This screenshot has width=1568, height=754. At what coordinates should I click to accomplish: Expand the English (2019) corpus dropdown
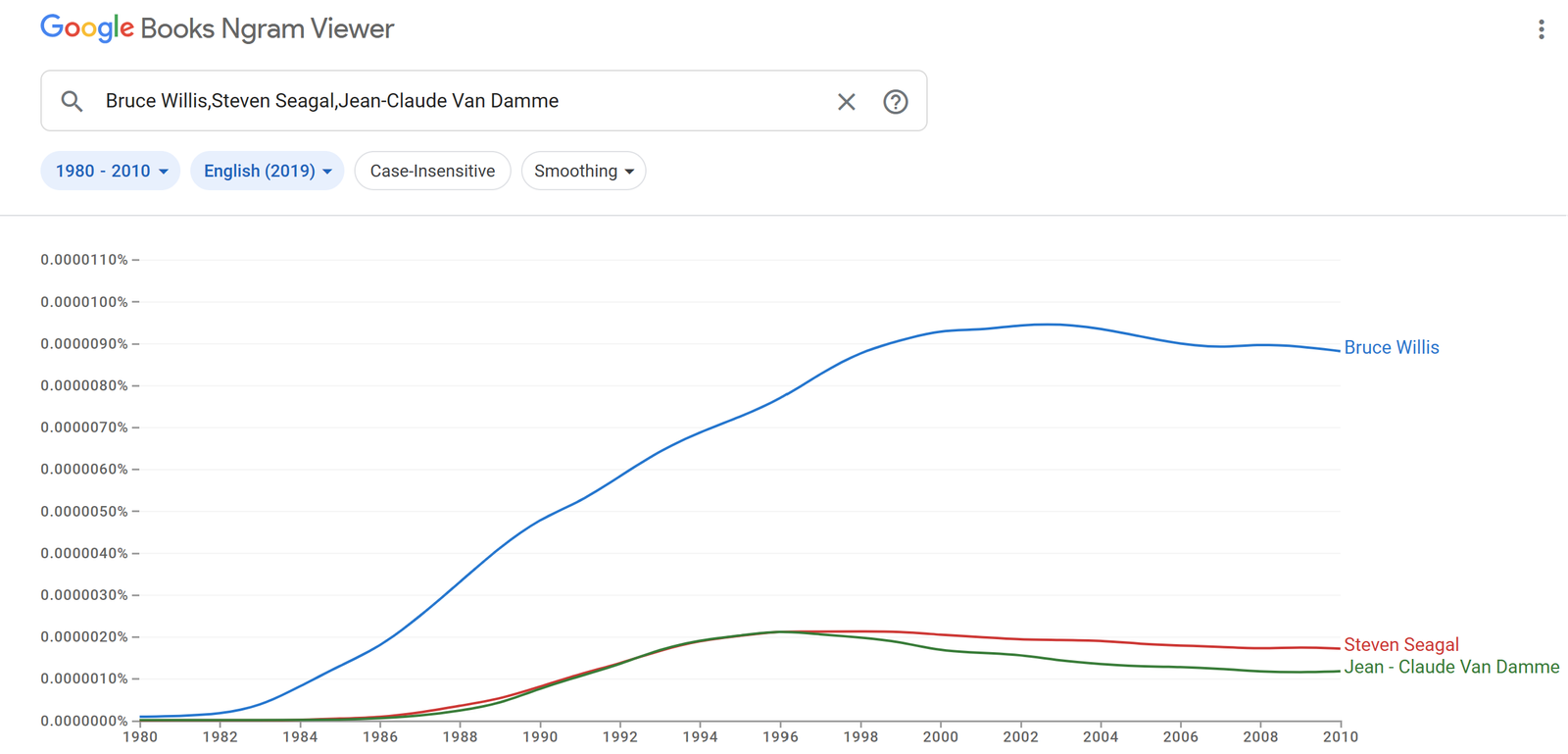pyautogui.click(x=267, y=171)
